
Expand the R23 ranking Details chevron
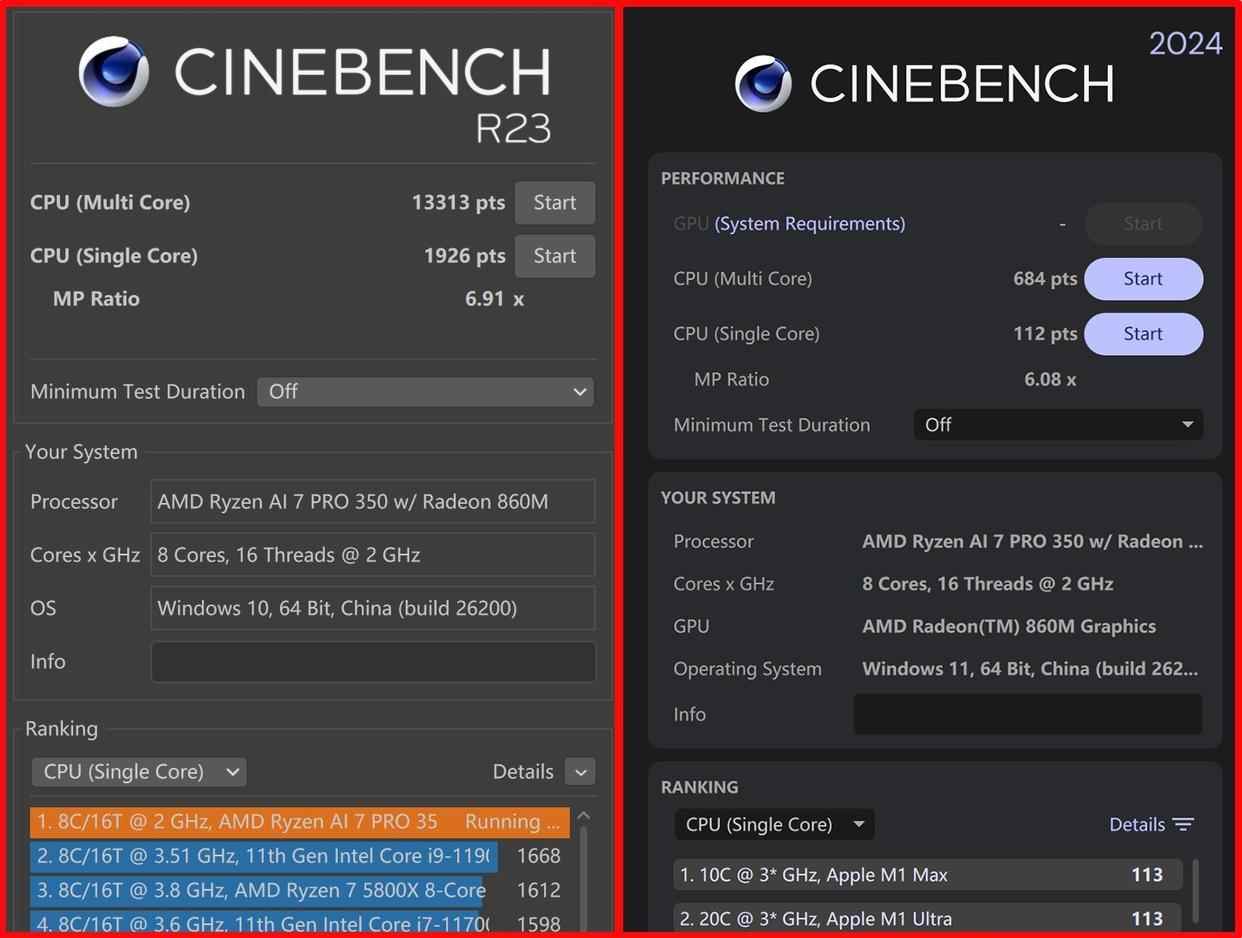[x=580, y=772]
